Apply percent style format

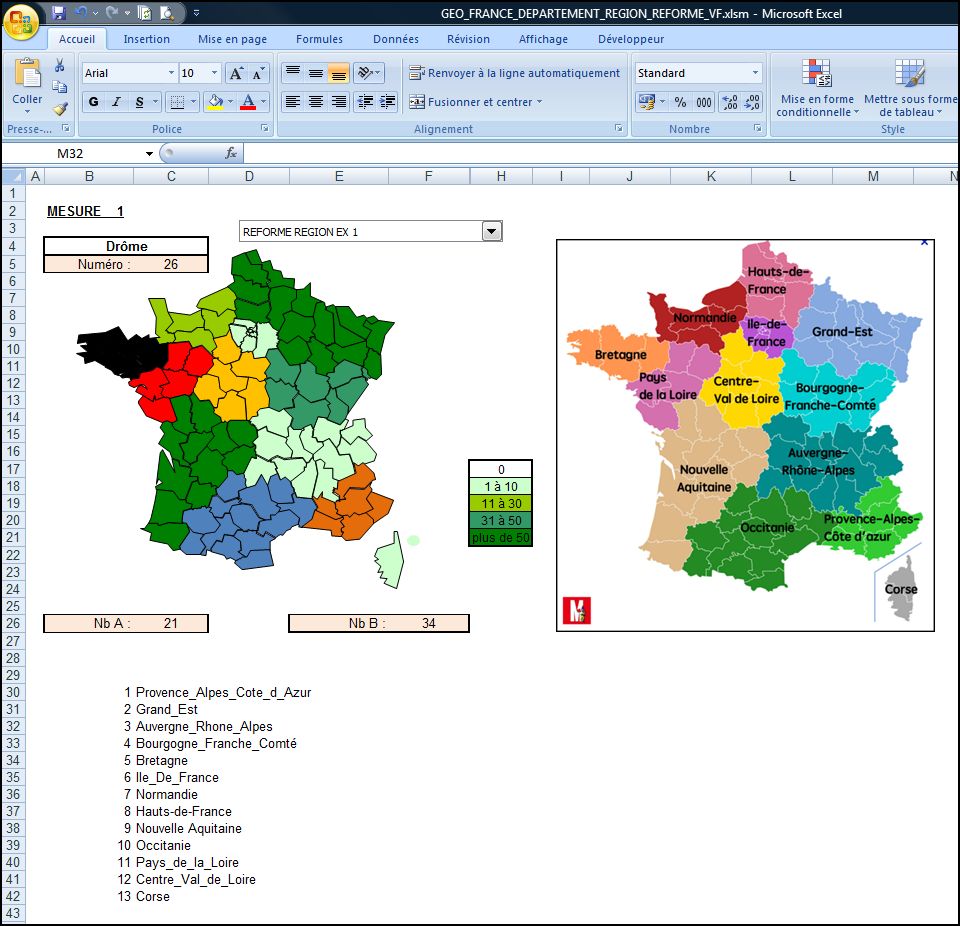pyautogui.click(x=680, y=102)
